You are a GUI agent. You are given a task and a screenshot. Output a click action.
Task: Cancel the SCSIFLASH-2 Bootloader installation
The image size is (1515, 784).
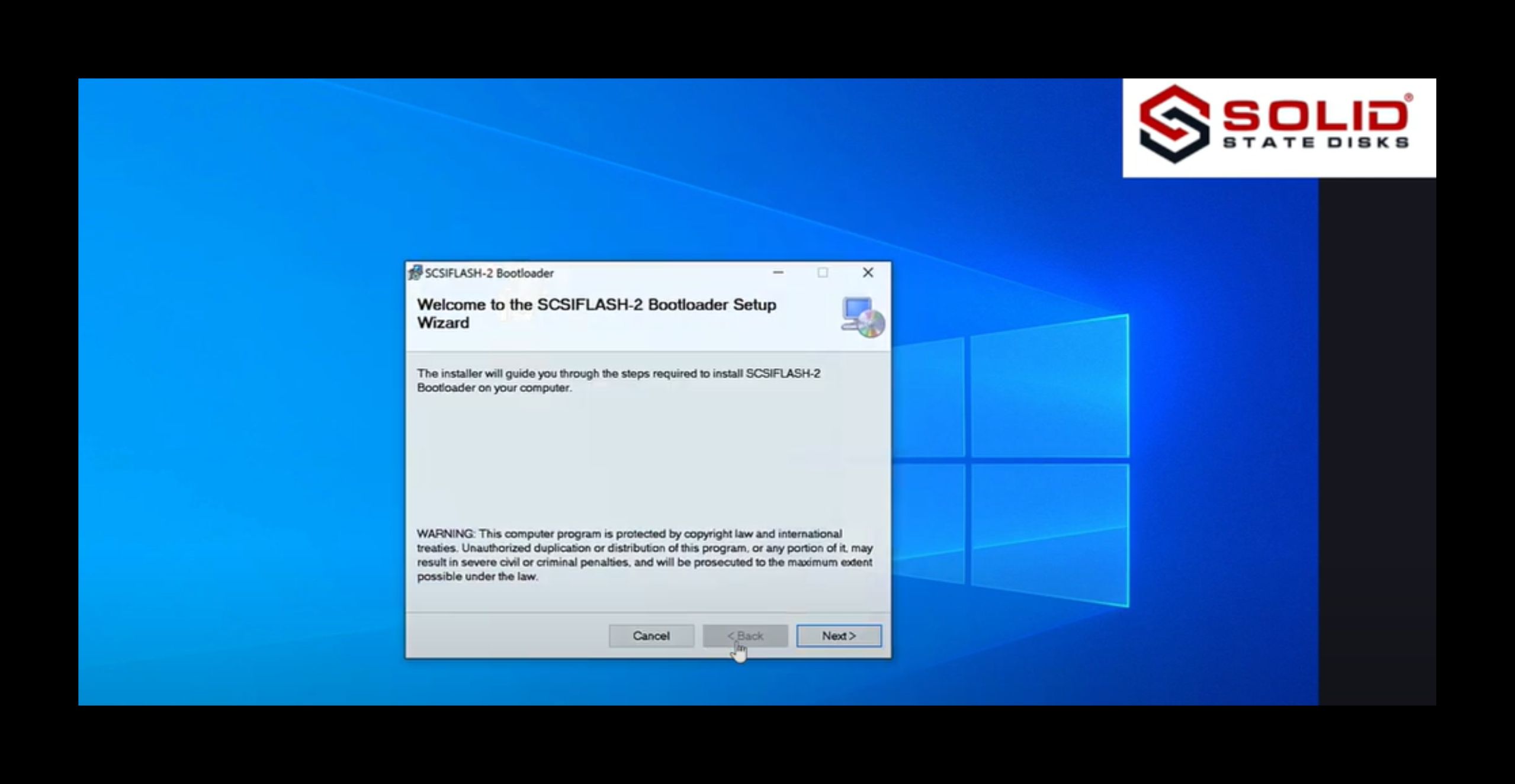[x=651, y=635]
